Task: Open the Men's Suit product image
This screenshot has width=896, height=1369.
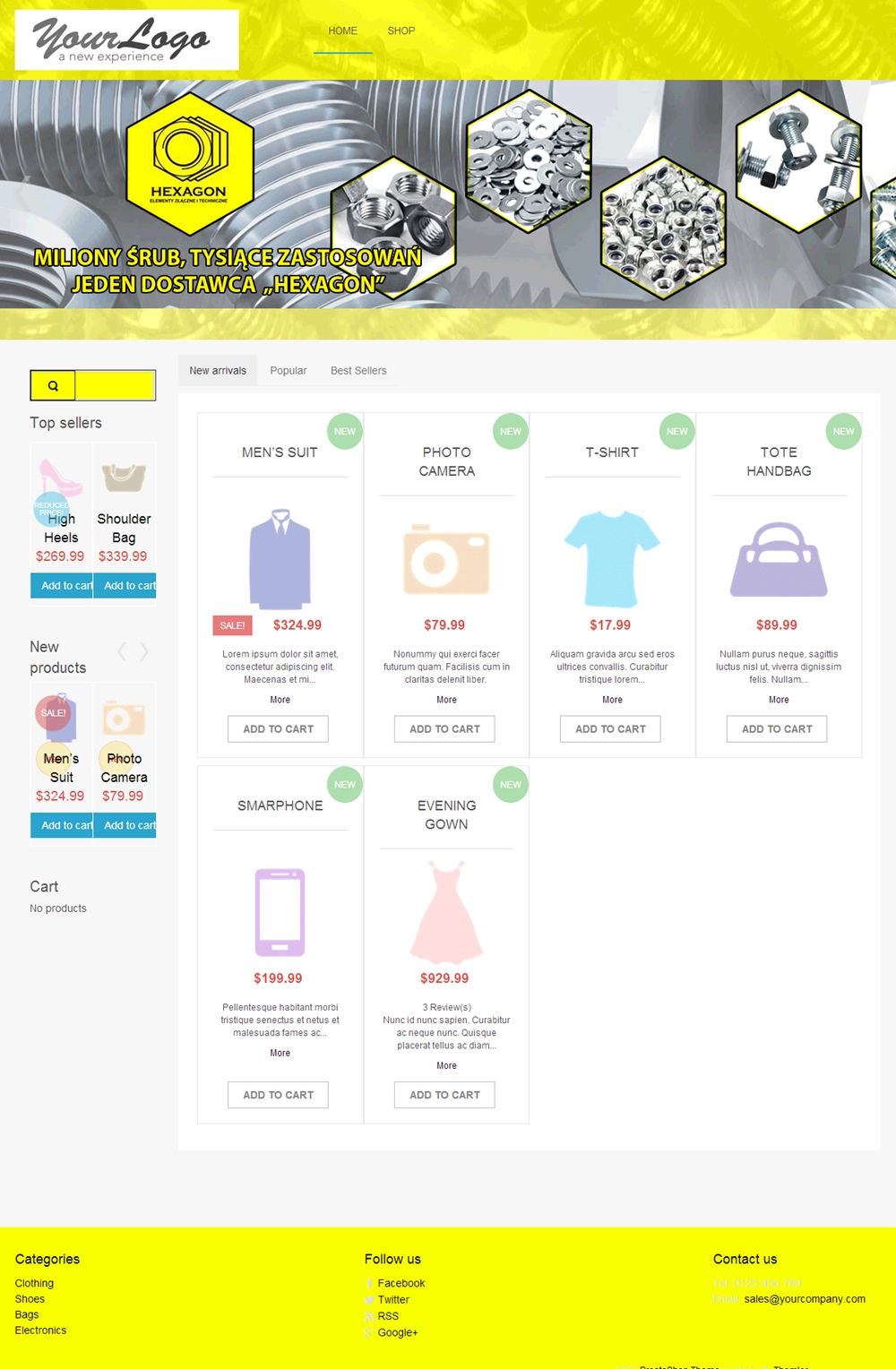Action: [280, 559]
